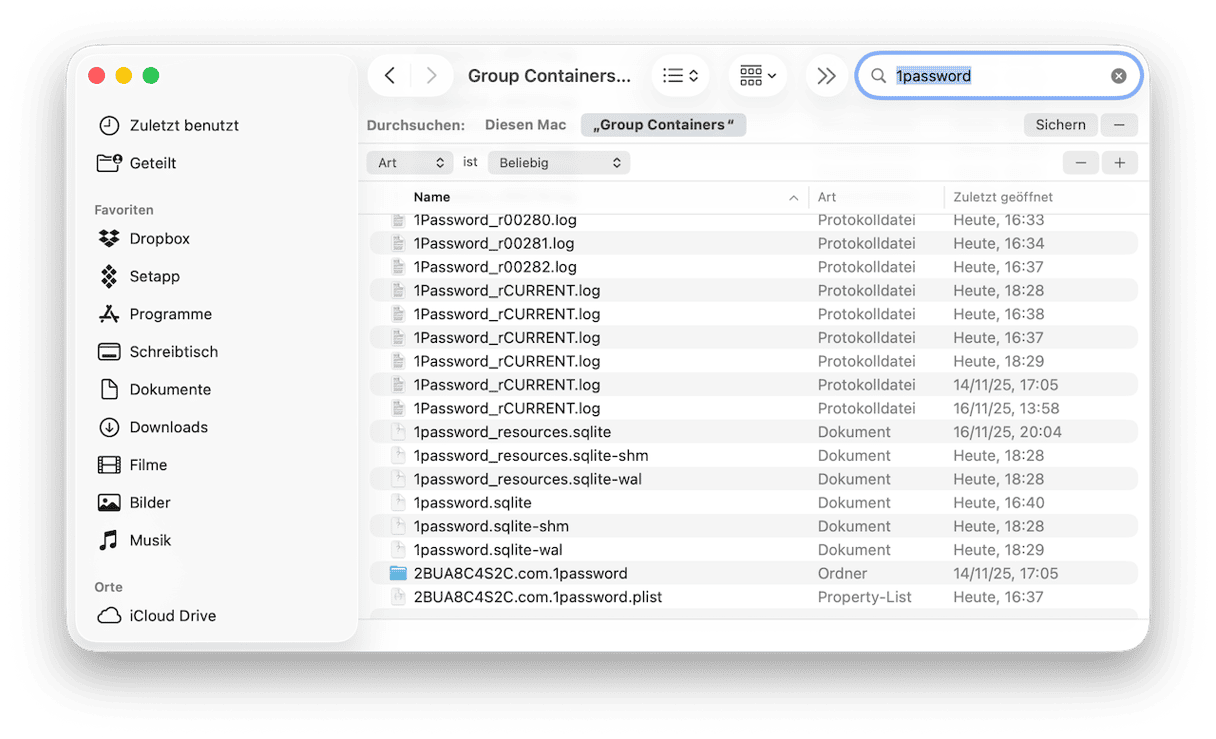Select the 2BUA8C4S2C.com.1password folder
The height and width of the screenshot is (739, 1216).
520,574
